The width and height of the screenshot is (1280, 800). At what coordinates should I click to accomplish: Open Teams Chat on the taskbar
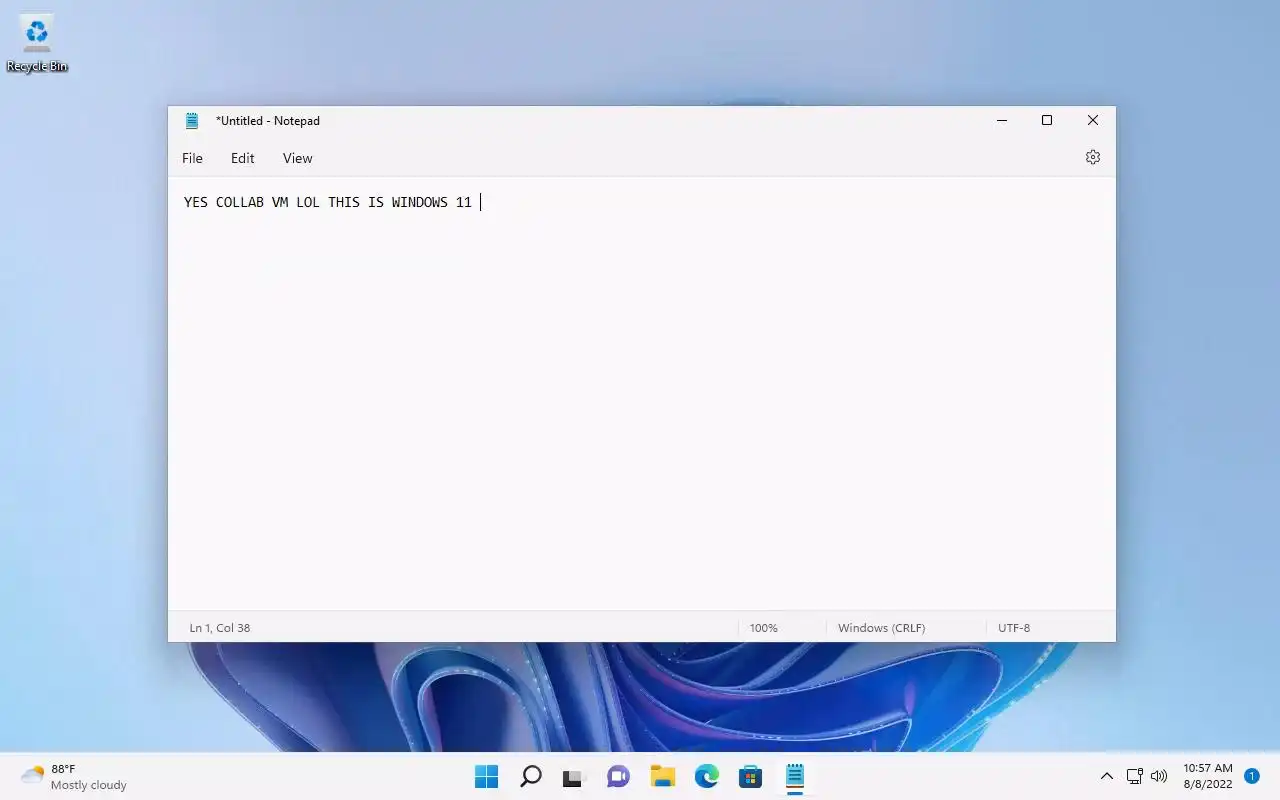(x=618, y=776)
